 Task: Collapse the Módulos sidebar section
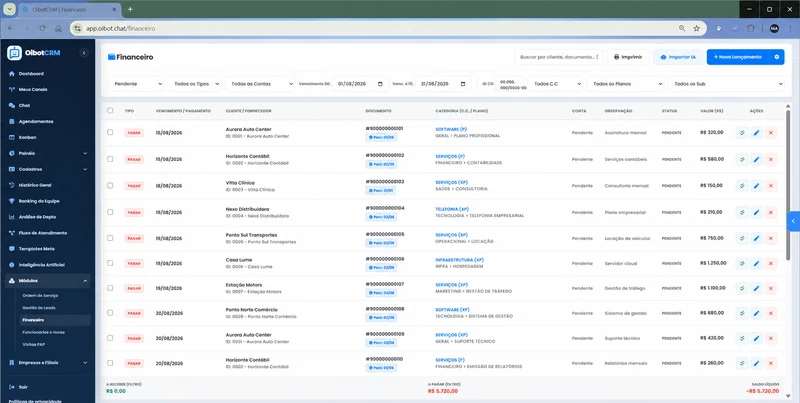coord(48,281)
